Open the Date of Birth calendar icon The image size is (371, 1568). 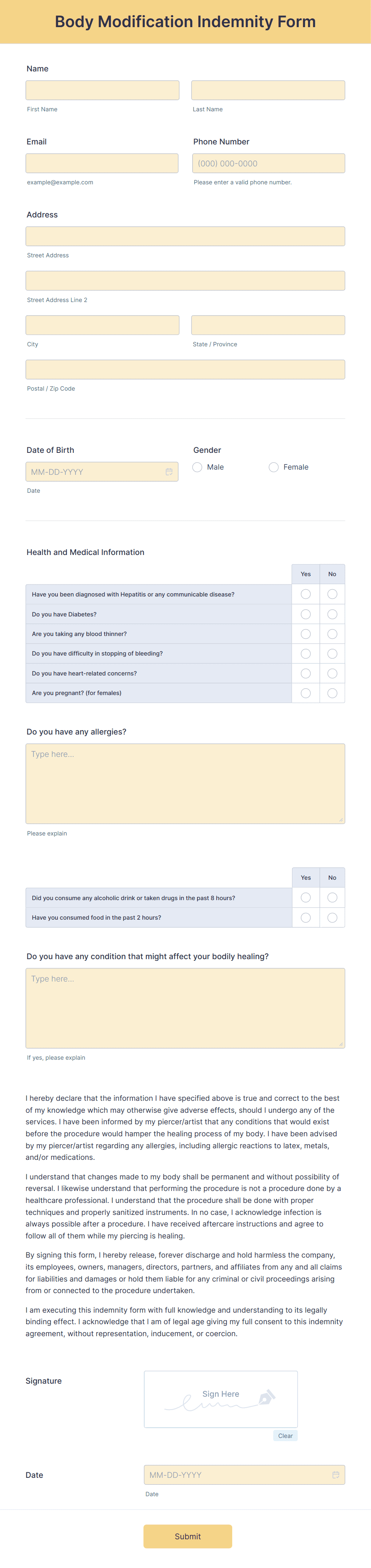point(169,472)
